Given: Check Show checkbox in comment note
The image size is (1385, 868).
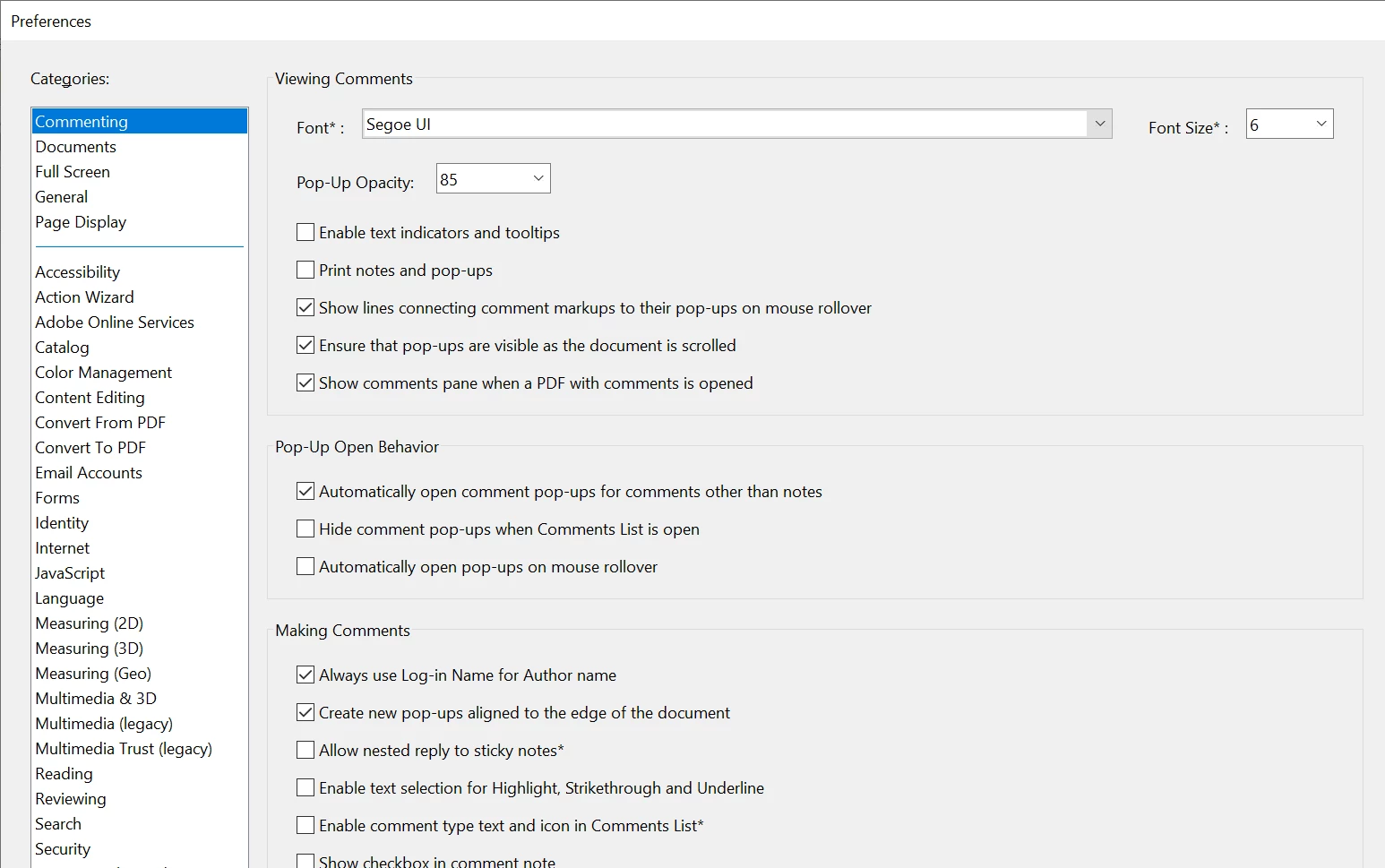Looking at the screenshot, I should click(x=305, y=862).
